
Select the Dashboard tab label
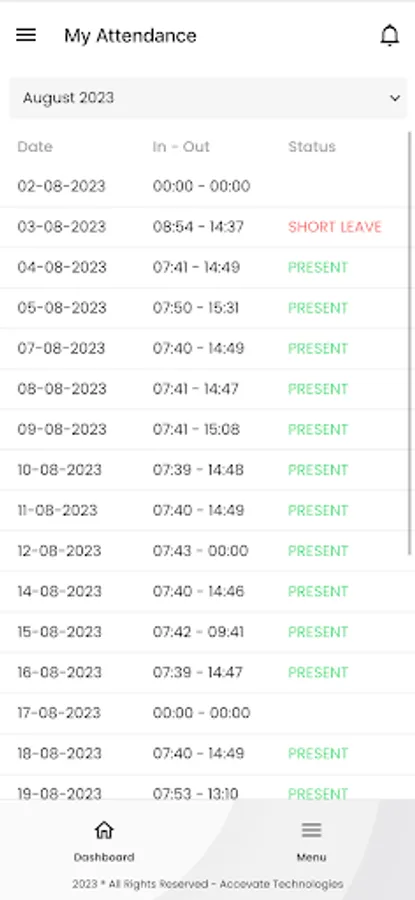point(104,857)
